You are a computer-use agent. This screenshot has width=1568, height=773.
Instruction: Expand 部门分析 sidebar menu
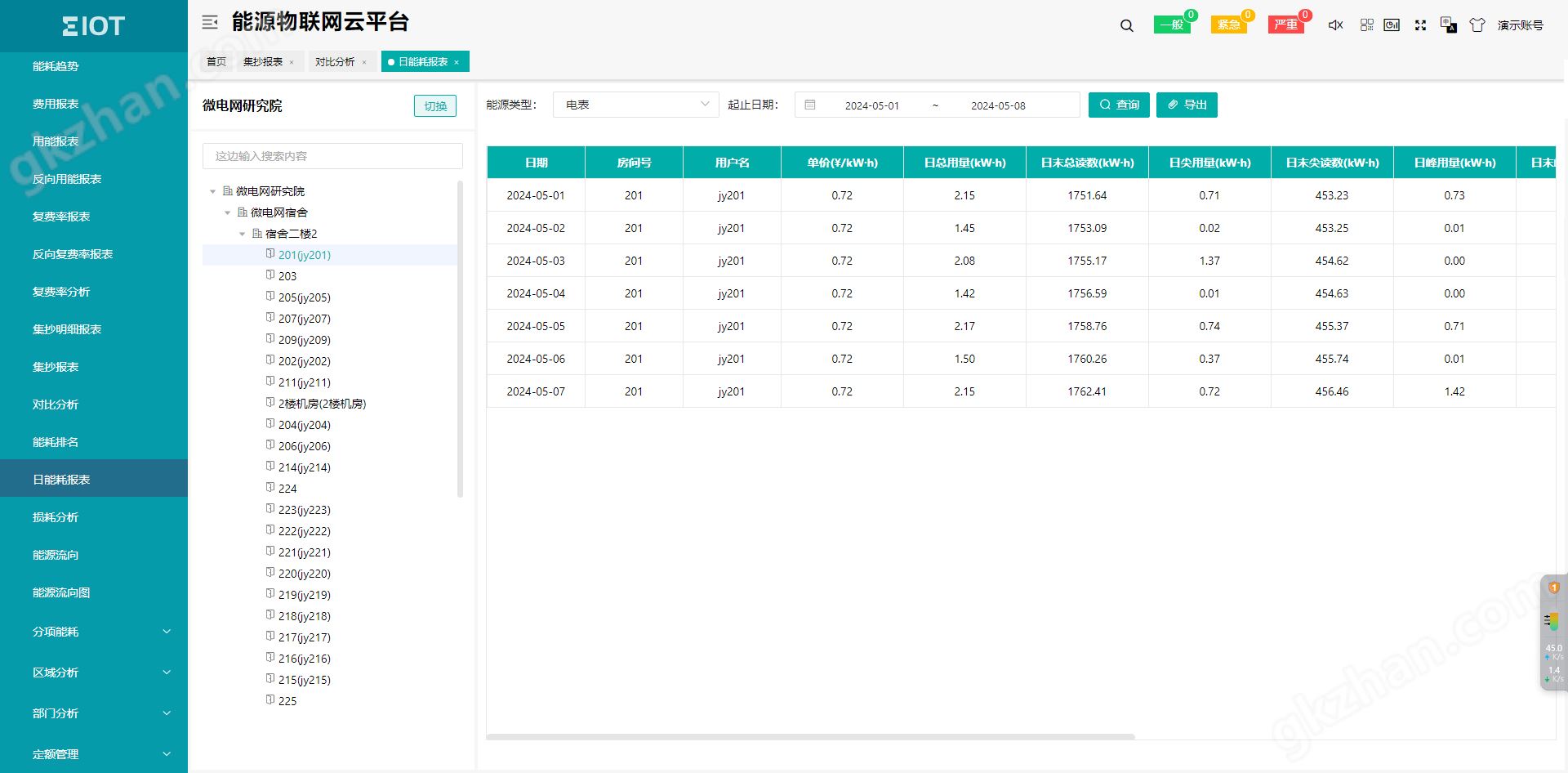click(x=94, y=713)
